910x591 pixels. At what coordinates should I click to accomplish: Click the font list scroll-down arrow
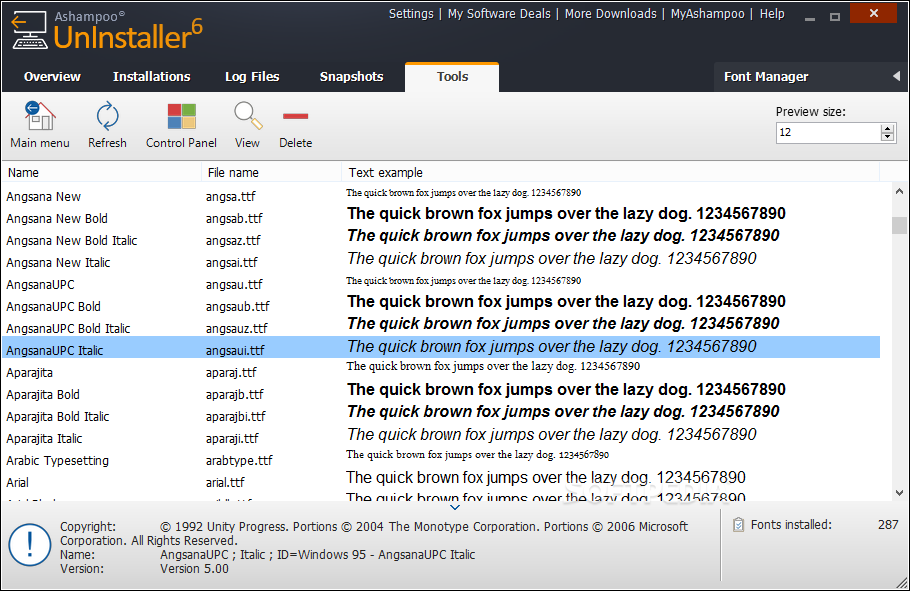[899, 493]
